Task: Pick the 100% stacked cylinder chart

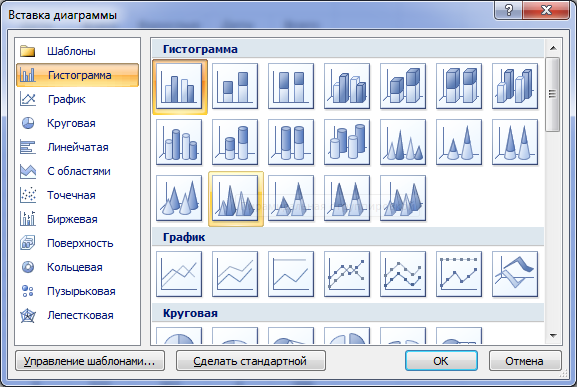Action: coord(291,142)
